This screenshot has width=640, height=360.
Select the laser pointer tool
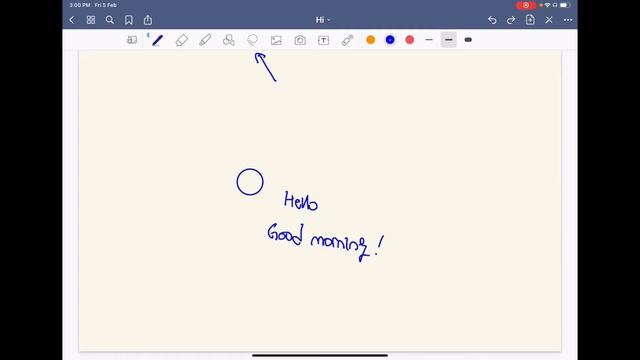tap(347, 40)
